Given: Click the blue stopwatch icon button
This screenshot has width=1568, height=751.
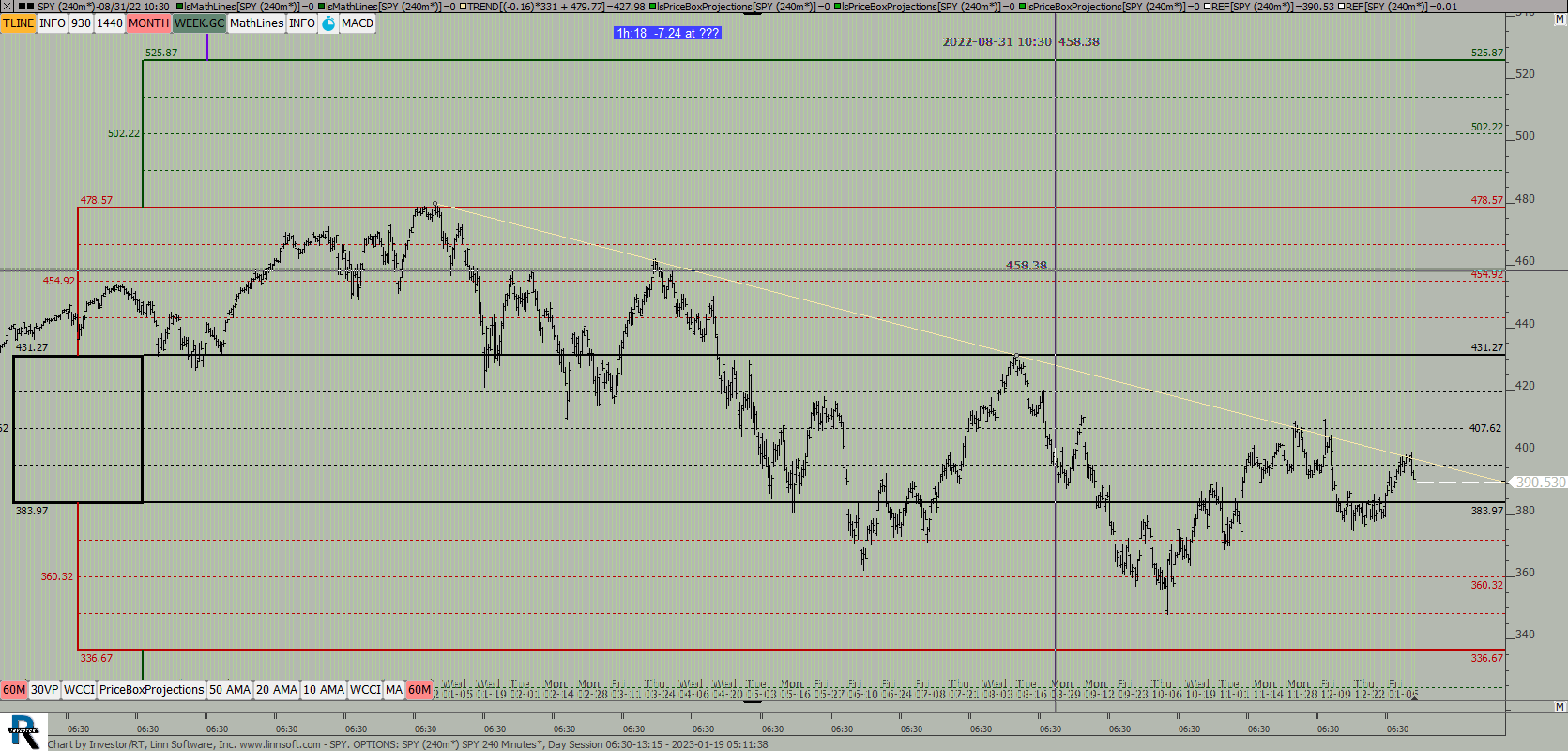Looking at the screenshot, I should pos(328,23).
